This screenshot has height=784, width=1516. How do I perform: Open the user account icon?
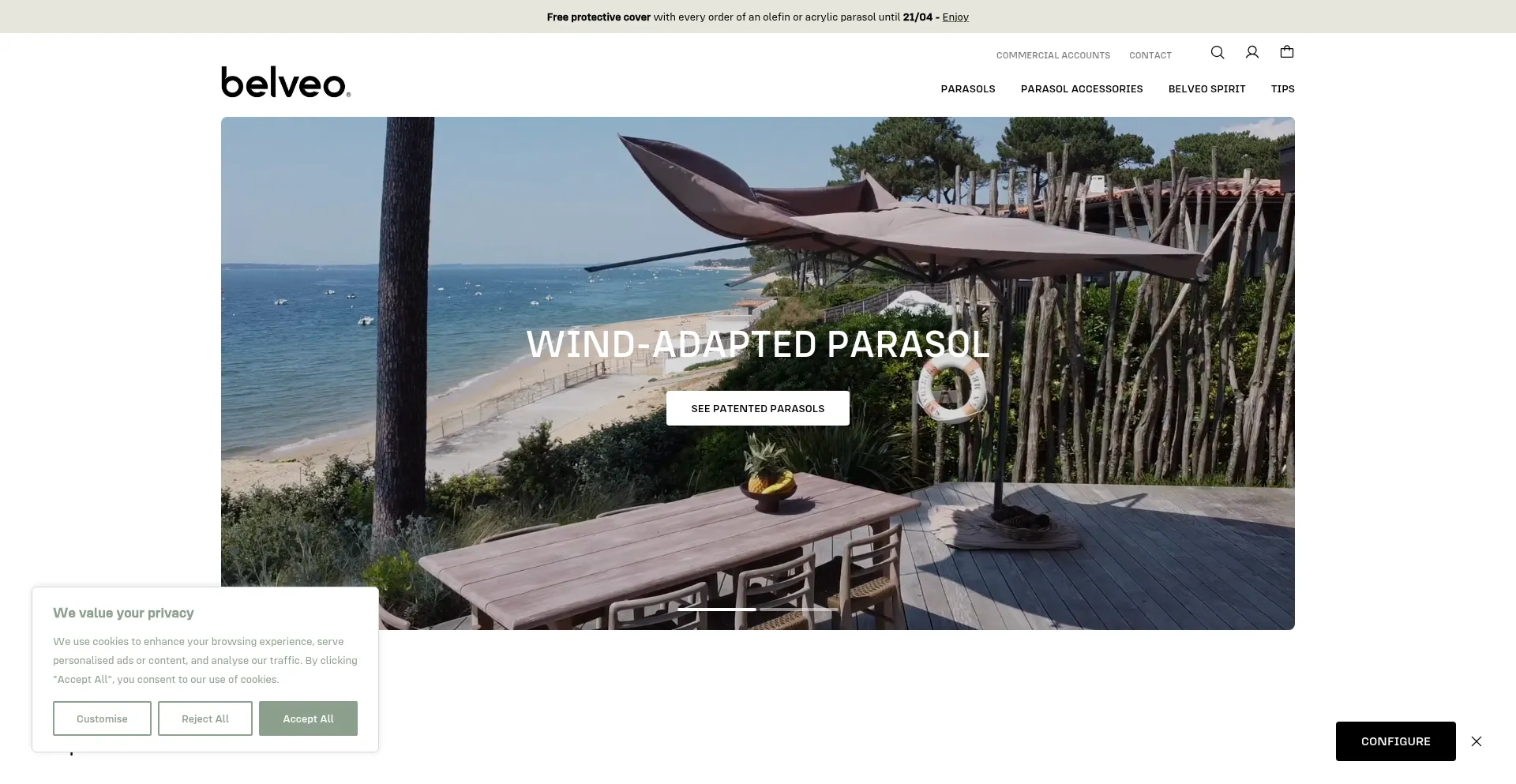(1252, 52)
